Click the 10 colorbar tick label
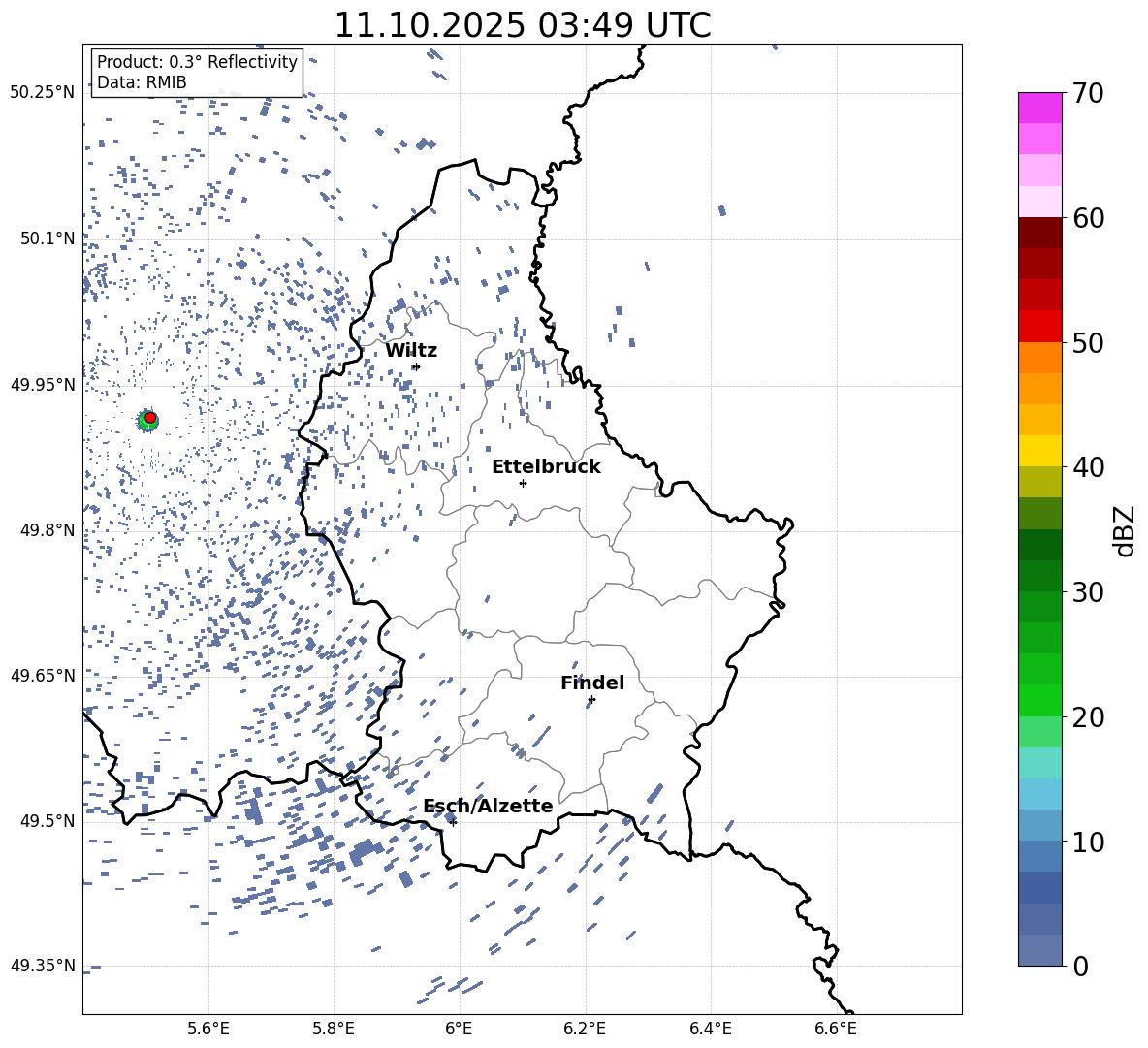This screenshot has height=1048, width=1148. coord(1088,842)
